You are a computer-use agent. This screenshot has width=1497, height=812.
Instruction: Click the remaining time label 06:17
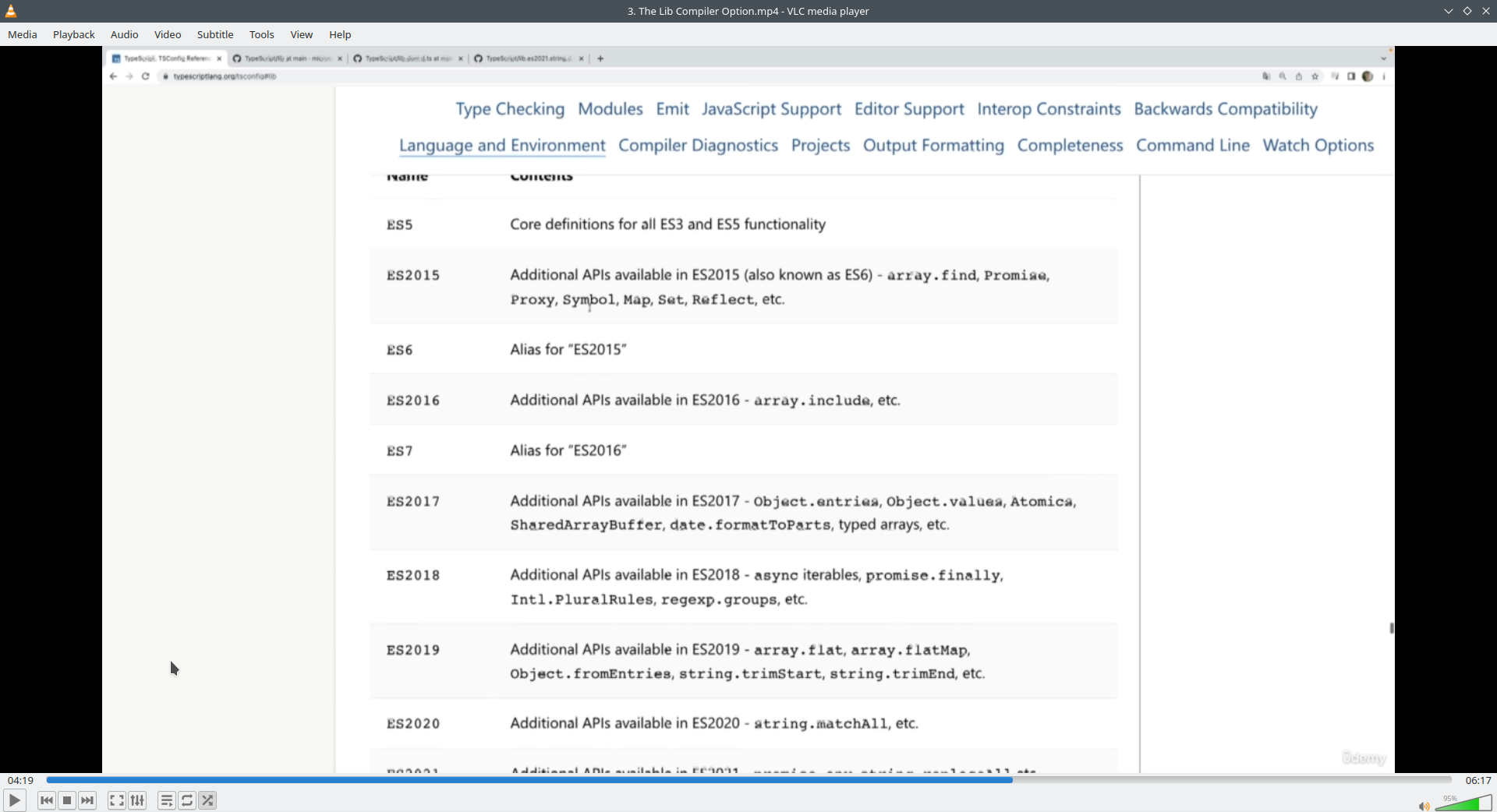pos(1478,780)
